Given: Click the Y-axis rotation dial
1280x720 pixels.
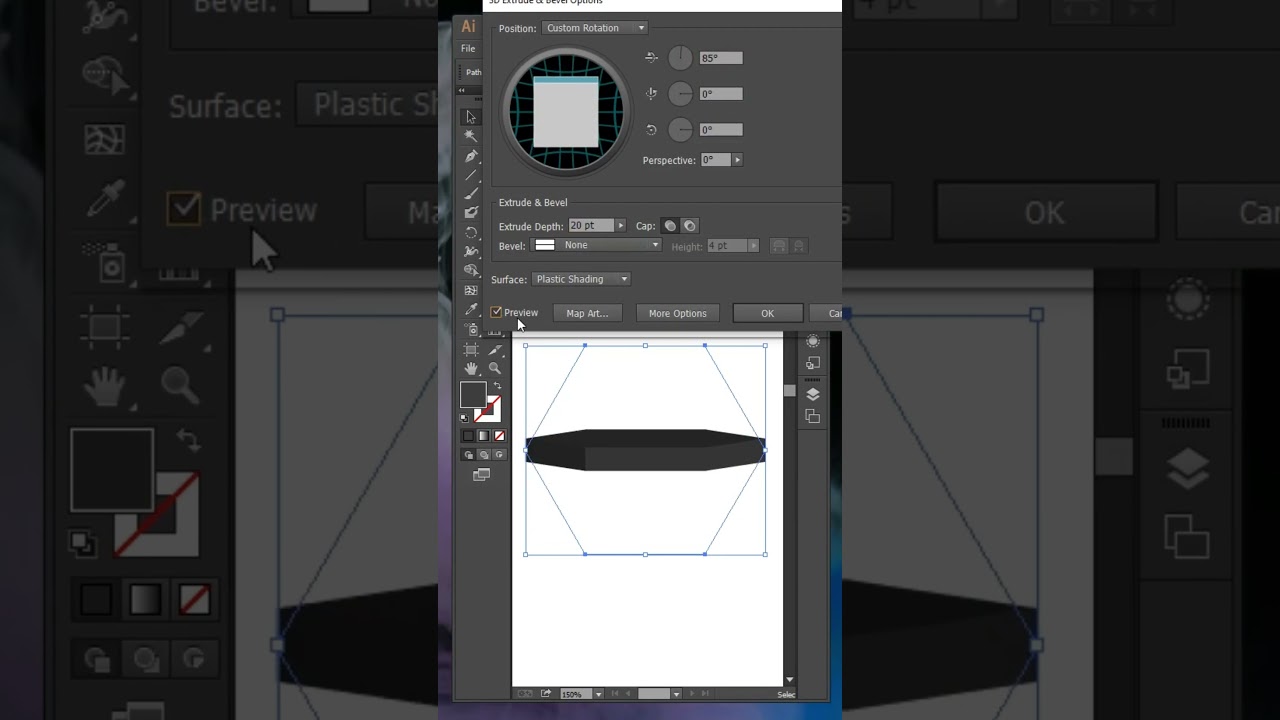Looking at the screenshot, I should point(680,94).
